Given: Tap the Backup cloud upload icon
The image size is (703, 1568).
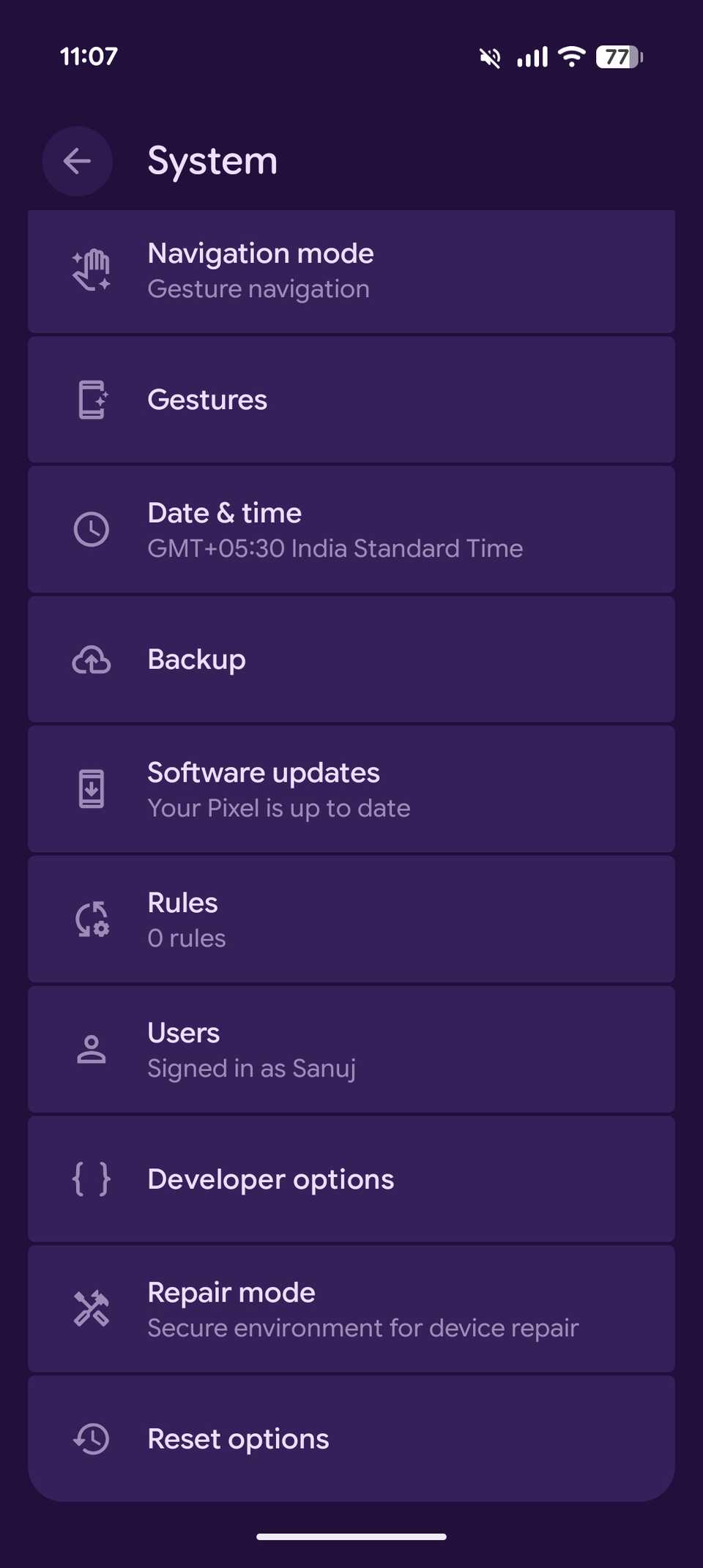Looking at the screenshot, I should (92, 660).
